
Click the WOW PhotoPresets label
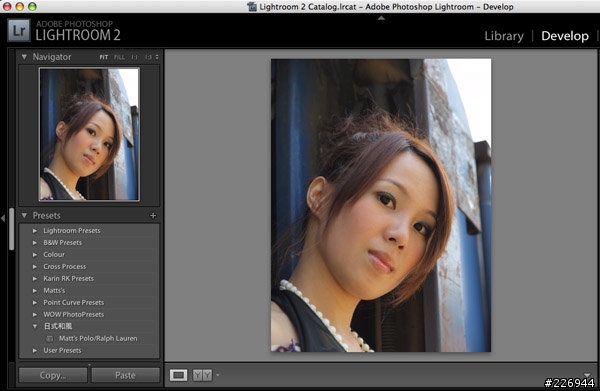click(73, 314)
